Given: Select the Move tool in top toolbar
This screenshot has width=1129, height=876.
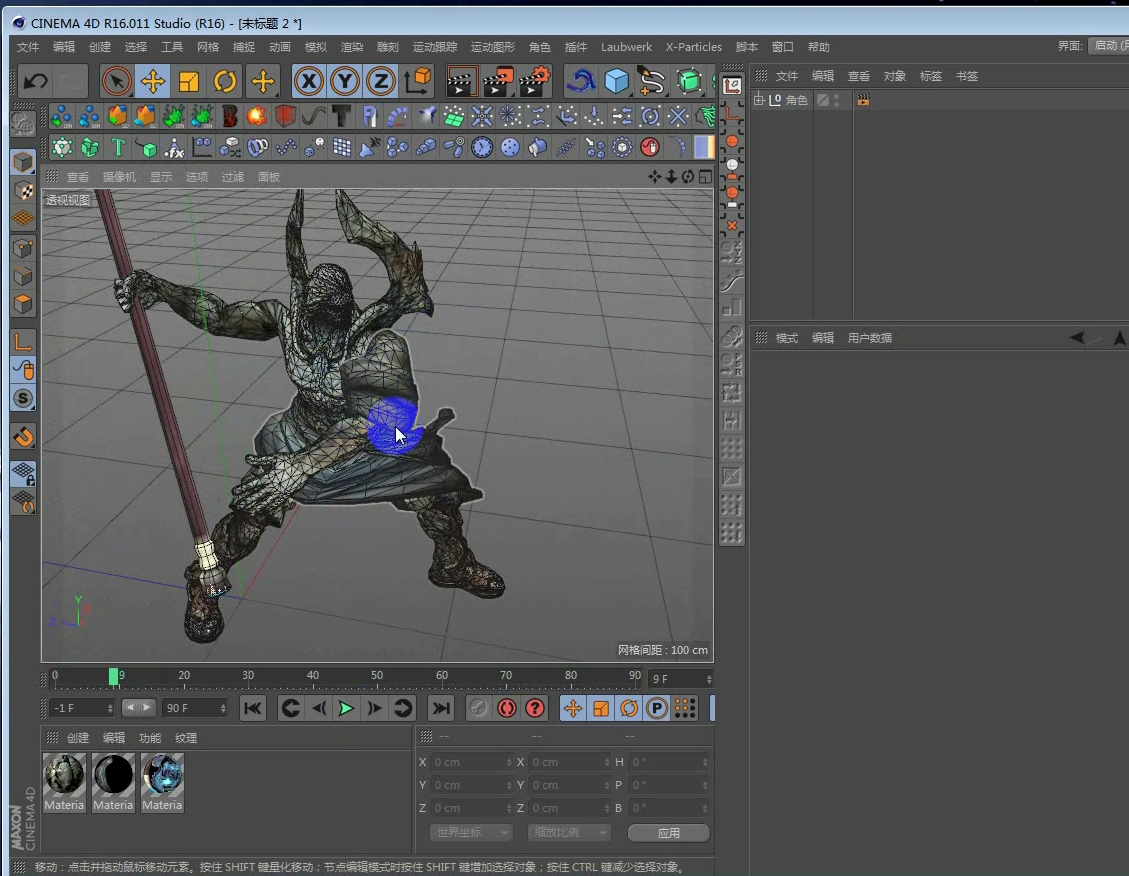Looking at the screenshot, I should pyautogui.click(x=152, y=81).
